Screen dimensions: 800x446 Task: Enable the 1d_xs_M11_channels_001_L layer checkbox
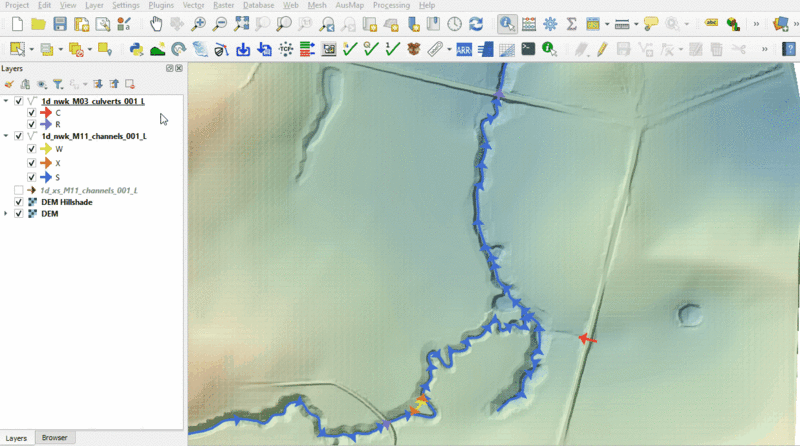tap(18, 189)
